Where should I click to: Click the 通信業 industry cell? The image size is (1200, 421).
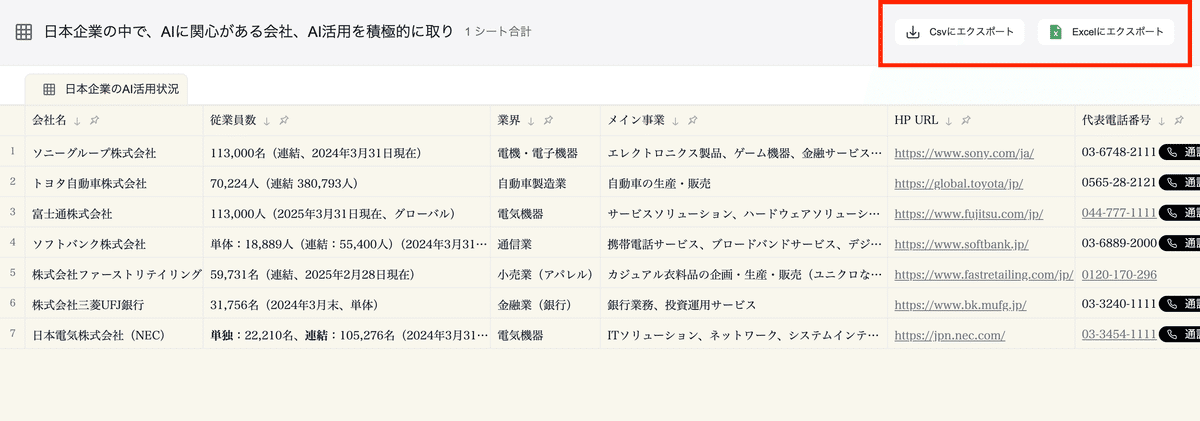pyautogui.click(x=545, y=244)
